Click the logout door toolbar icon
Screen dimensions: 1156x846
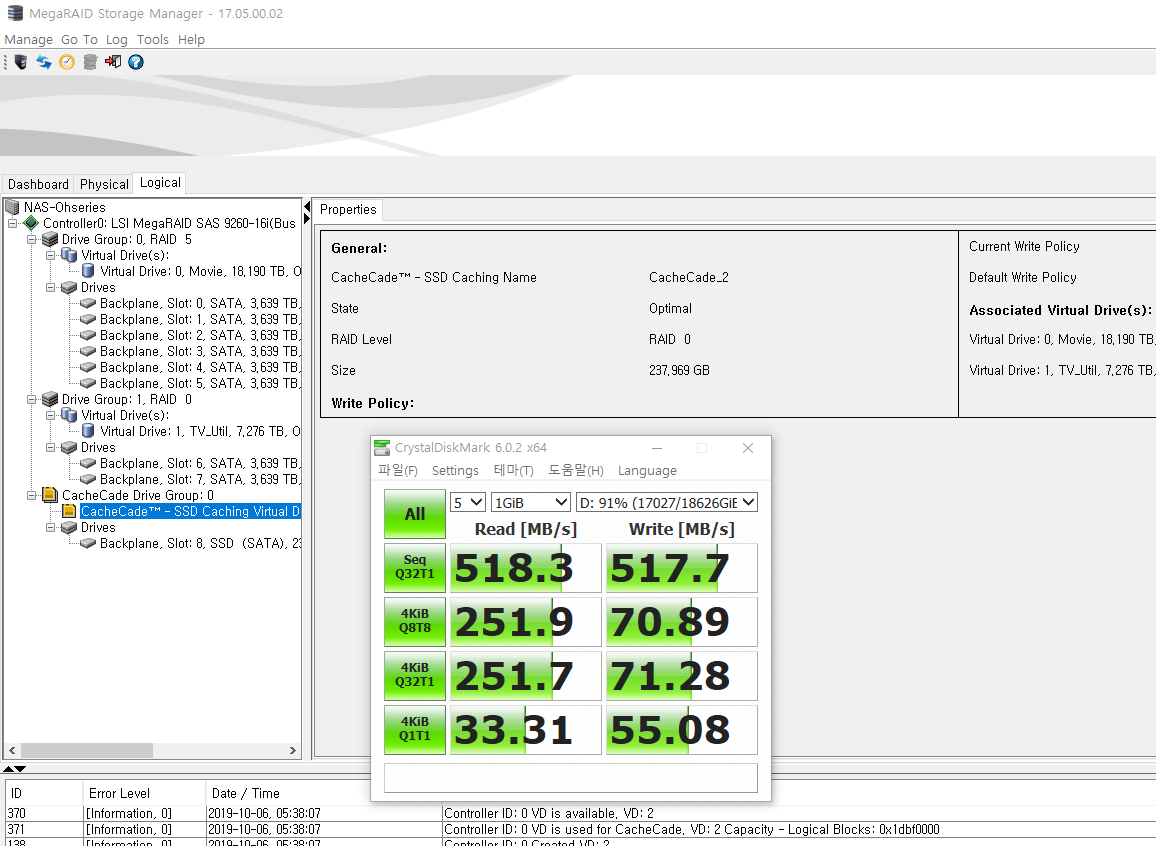pos(113,62)
